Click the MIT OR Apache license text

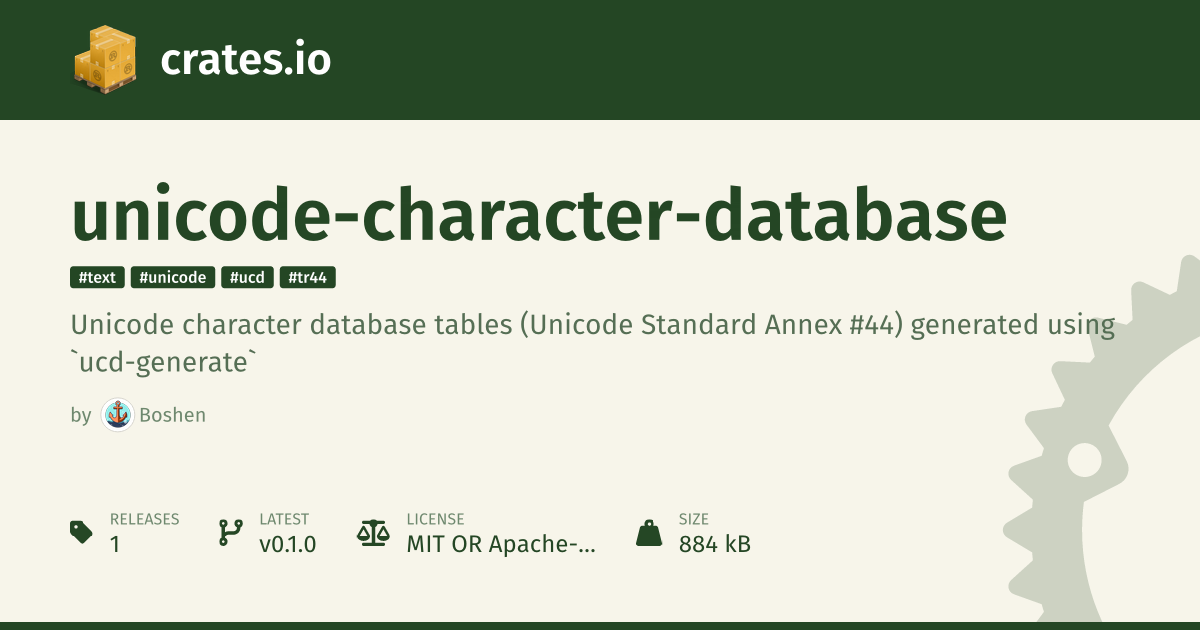tap(500, 545)
